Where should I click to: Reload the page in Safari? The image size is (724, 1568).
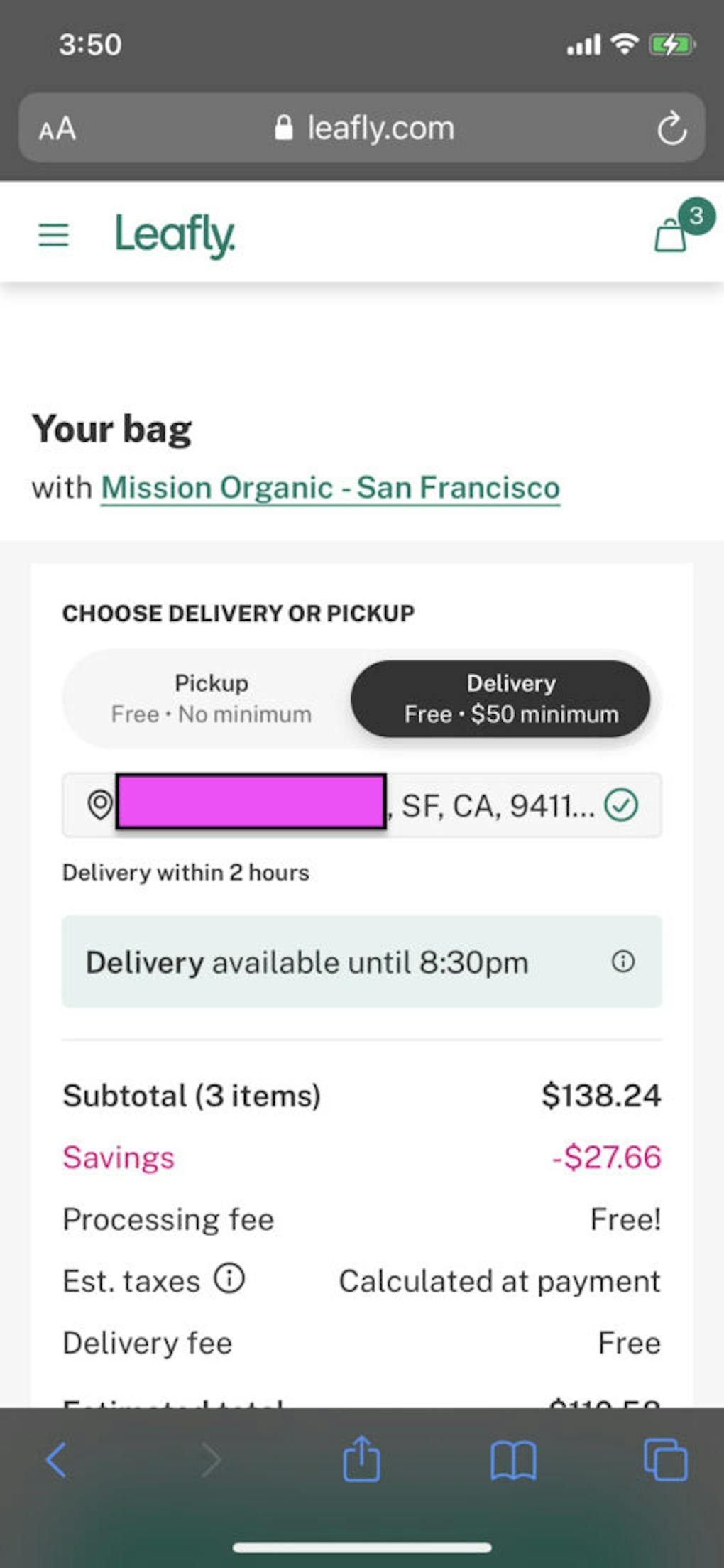point(671,129)
